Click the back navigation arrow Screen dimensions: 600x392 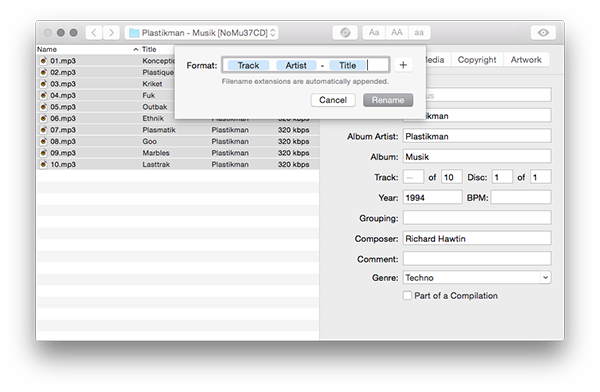[94, 33]
